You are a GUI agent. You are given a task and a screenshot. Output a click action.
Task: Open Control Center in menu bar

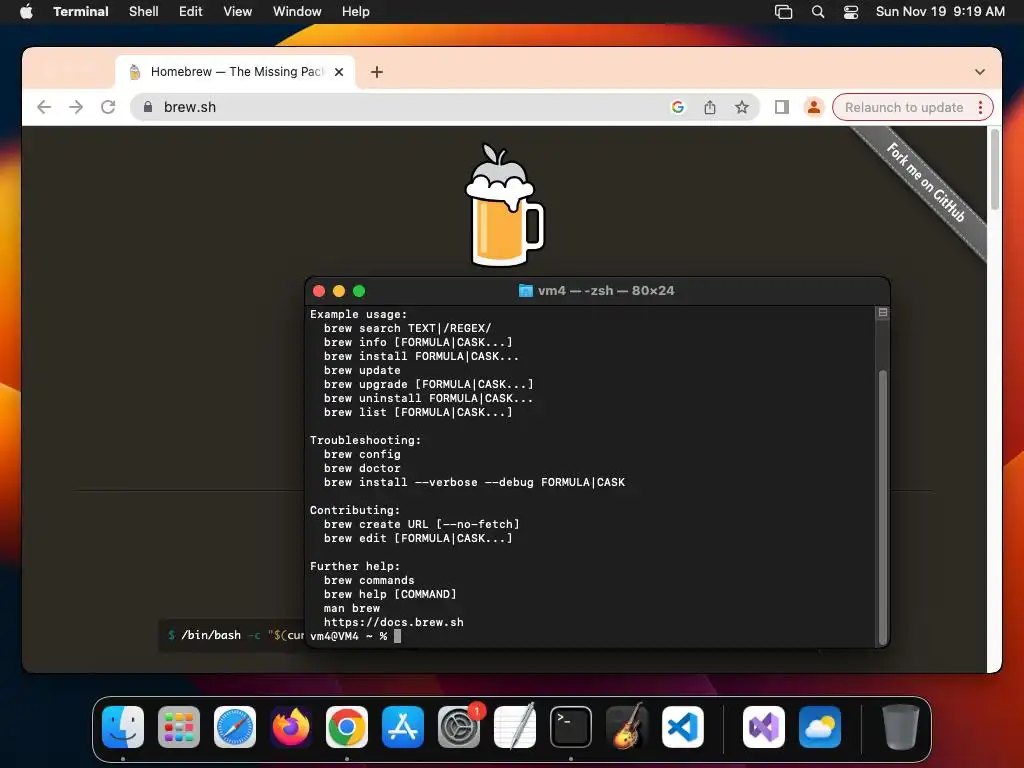point(851,12)
